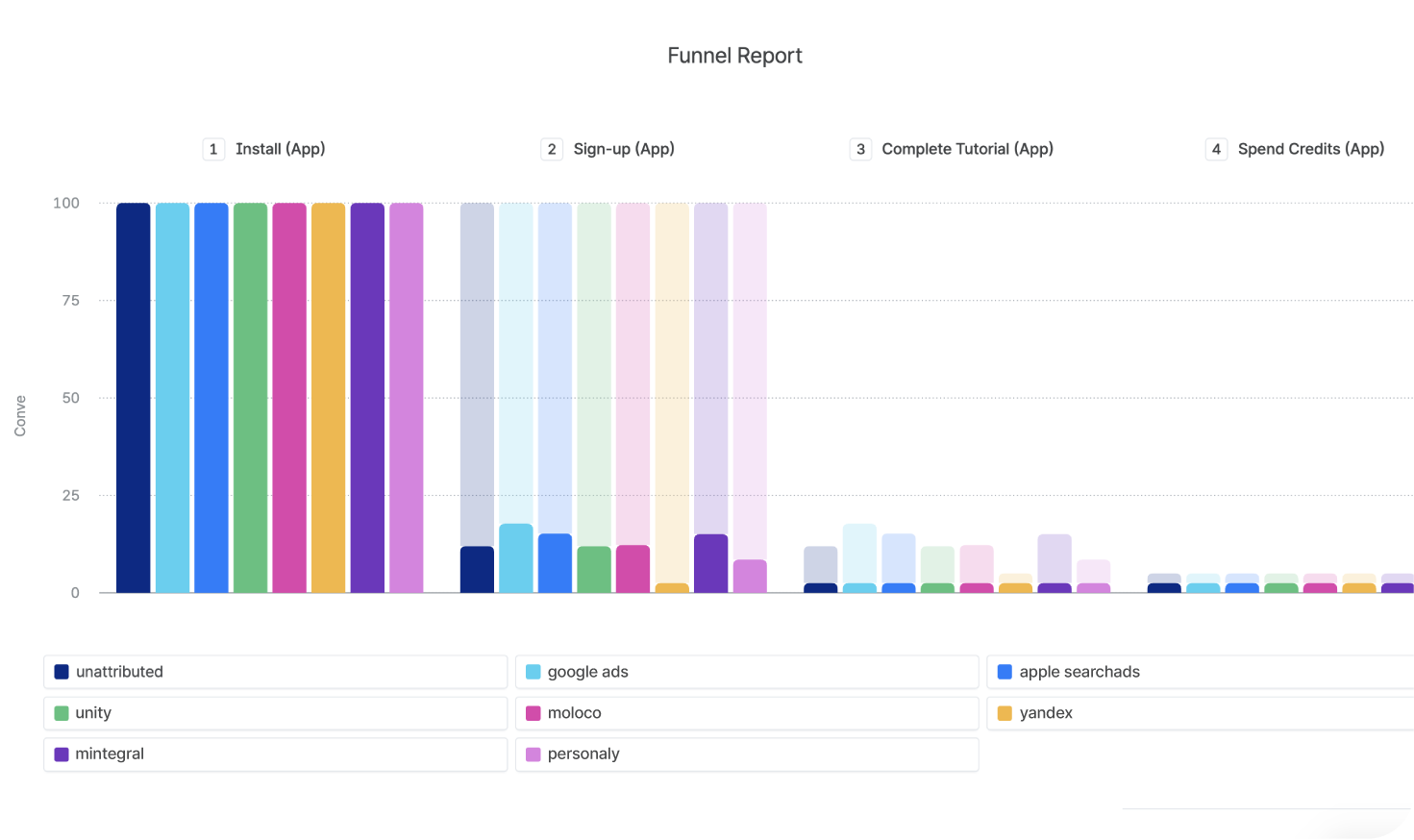Select the step 1 number badge

pos(213,149)
